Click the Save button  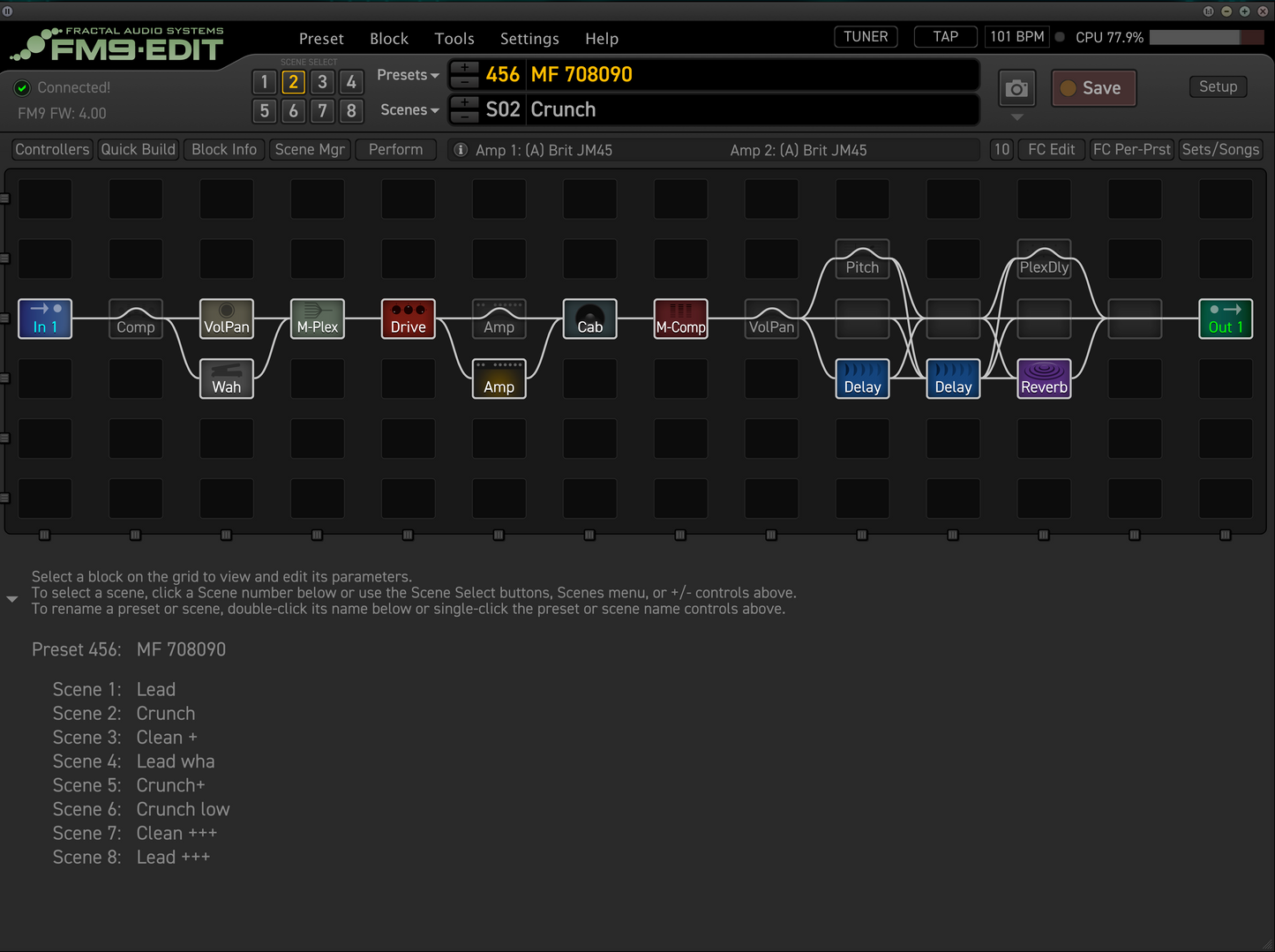(x=1093, y=88)
